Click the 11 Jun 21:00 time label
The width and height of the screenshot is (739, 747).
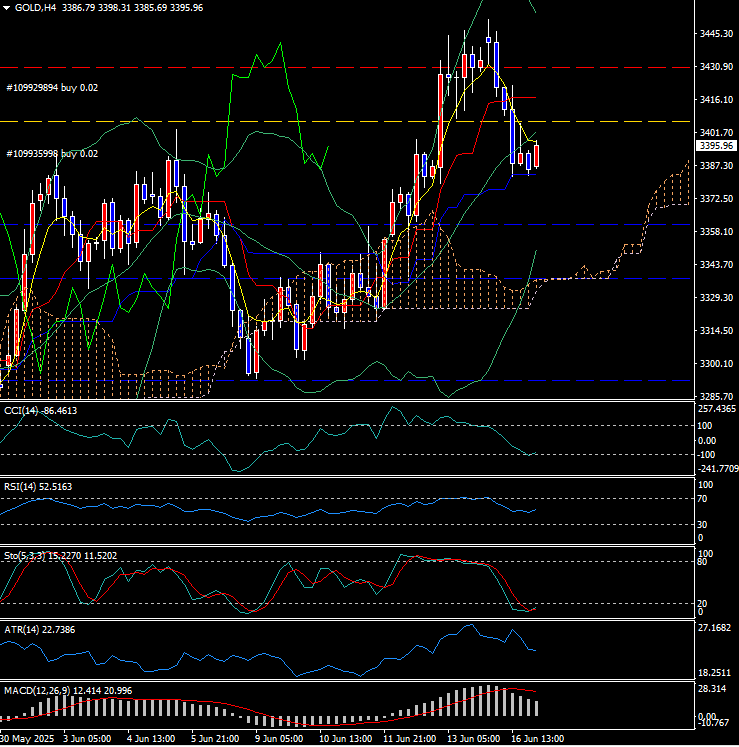click(409, 738)
